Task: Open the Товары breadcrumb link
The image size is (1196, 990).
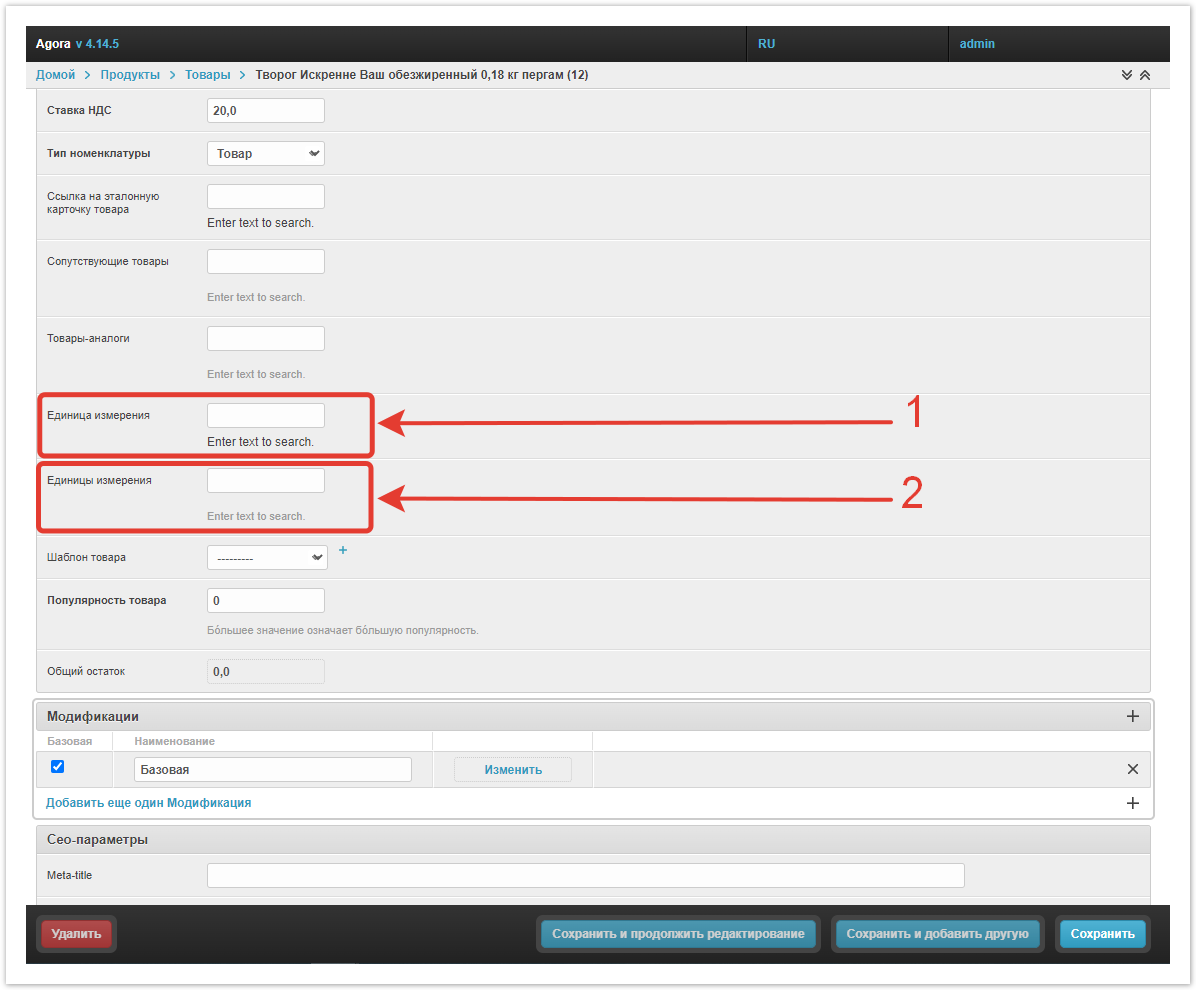Action: pyautogui.click(x=207, y=75)
